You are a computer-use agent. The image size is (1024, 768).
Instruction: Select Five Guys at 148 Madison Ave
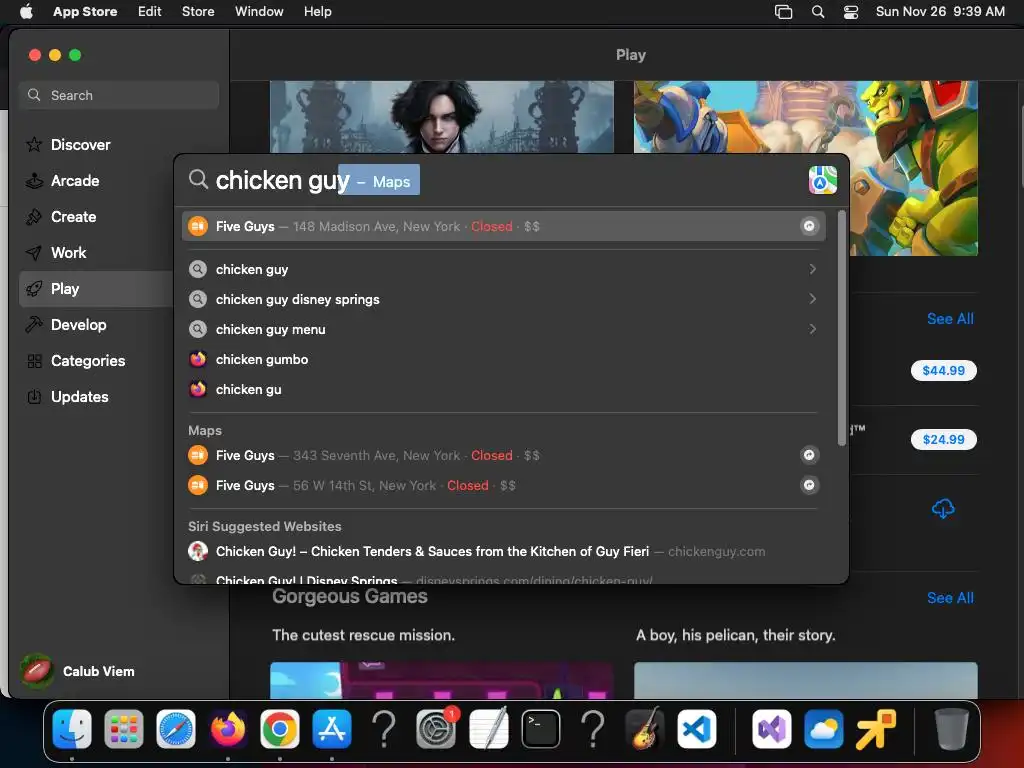point(504,226)
